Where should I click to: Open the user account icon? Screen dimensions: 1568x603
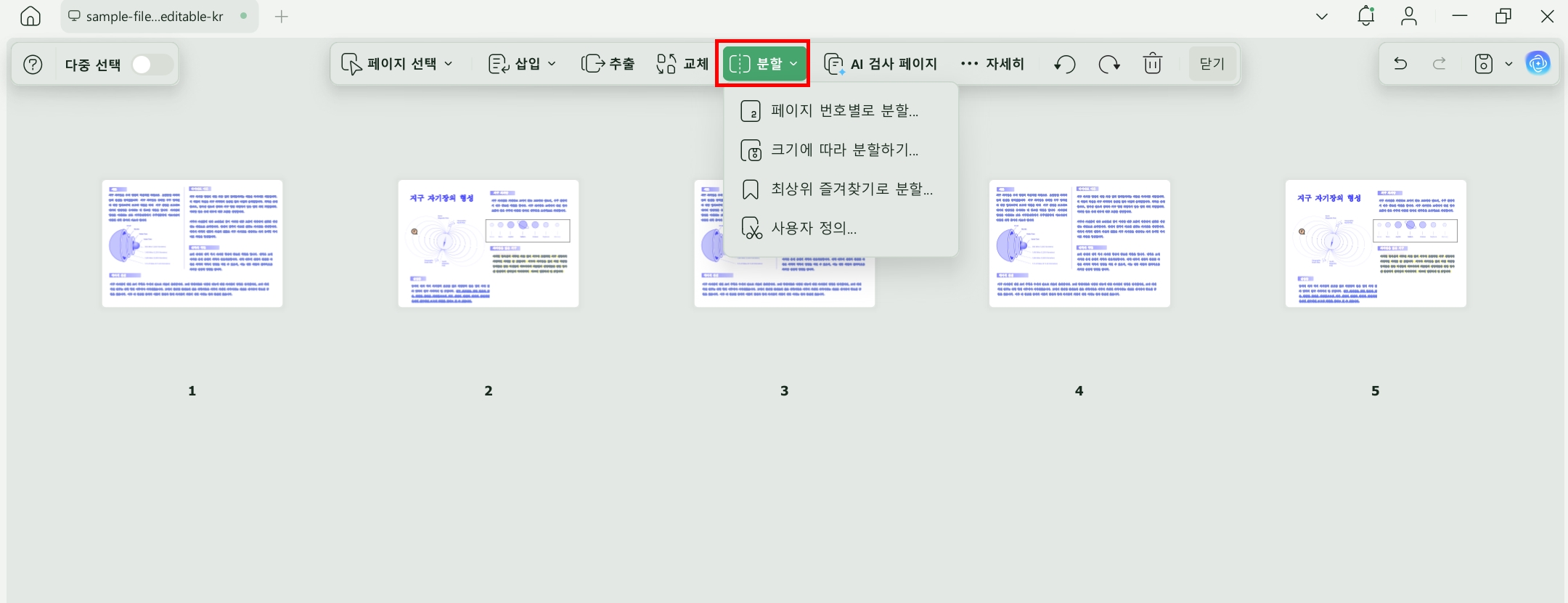1409,16
